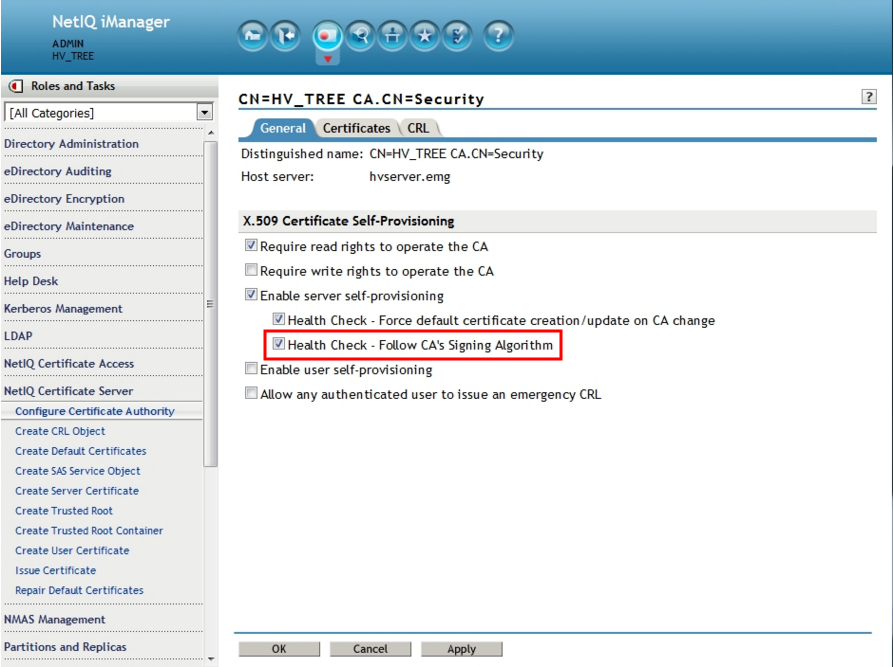
Task: Click the task list scrollbar thumb
Action: click(x=210, y=304)
